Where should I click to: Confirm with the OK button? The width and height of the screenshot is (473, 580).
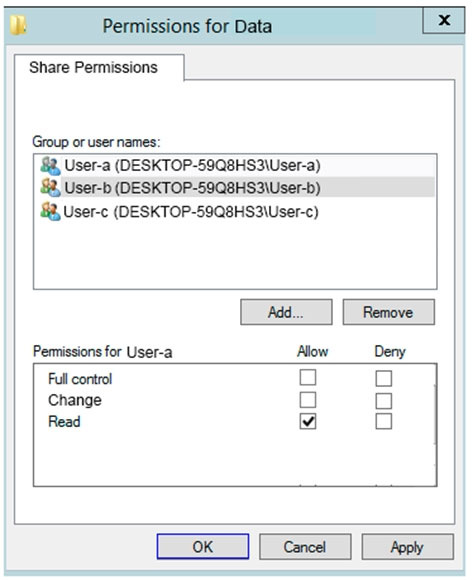pyautogui.click(x=203, y=546)
